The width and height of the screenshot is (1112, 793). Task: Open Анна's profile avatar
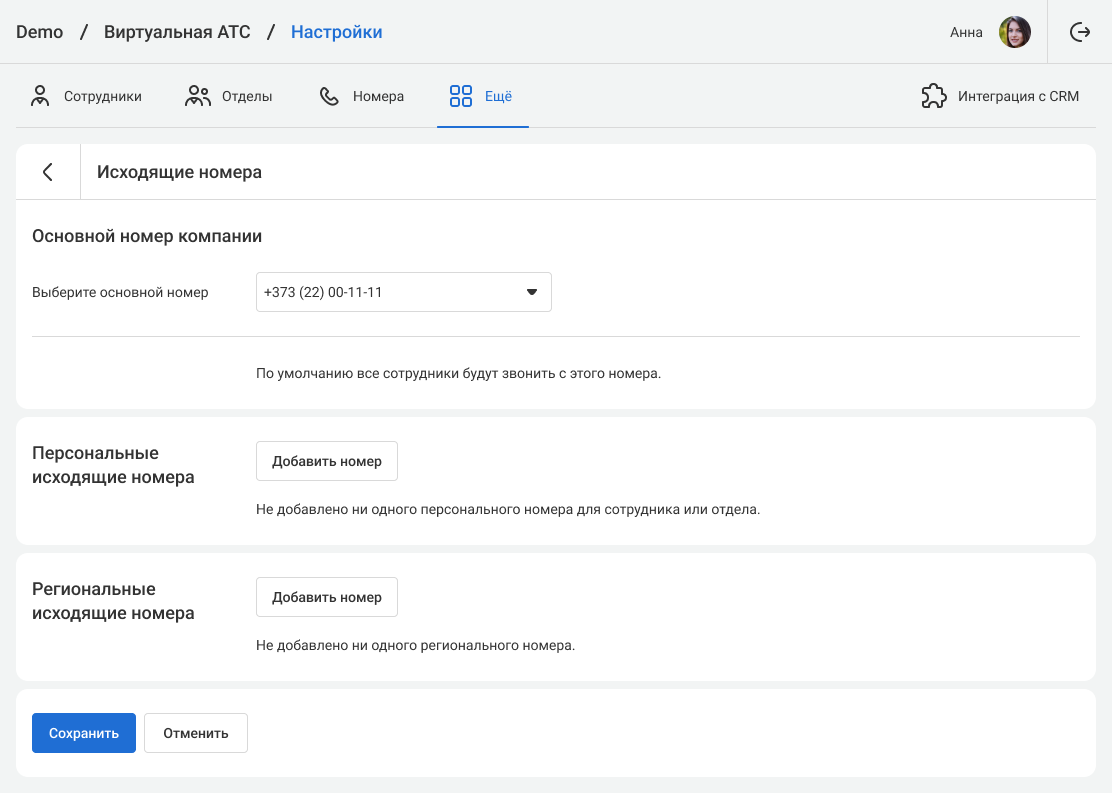coord(1015,32)
